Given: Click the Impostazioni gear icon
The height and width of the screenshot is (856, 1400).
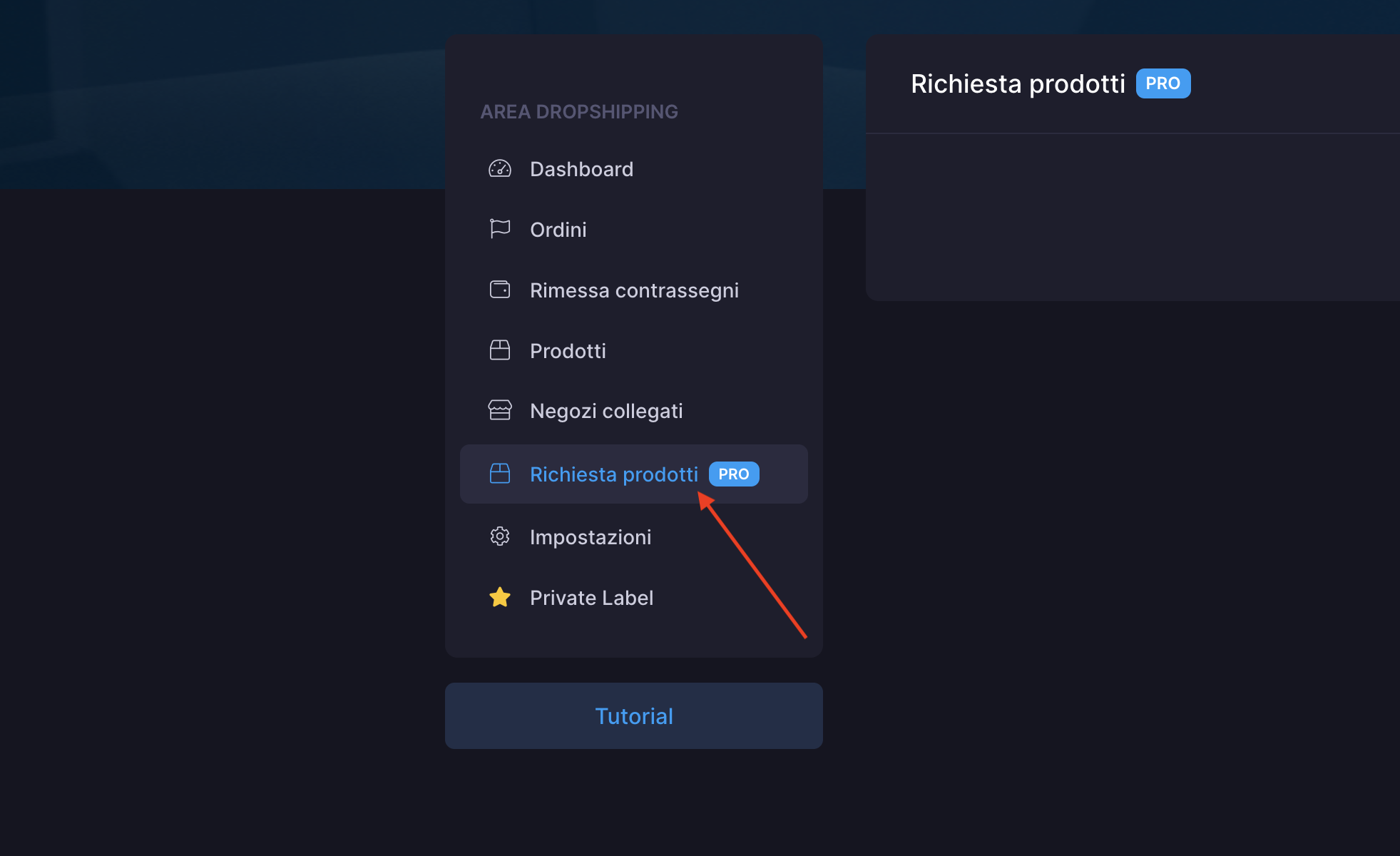Looking at the screenshot, I should coord(499,536).
